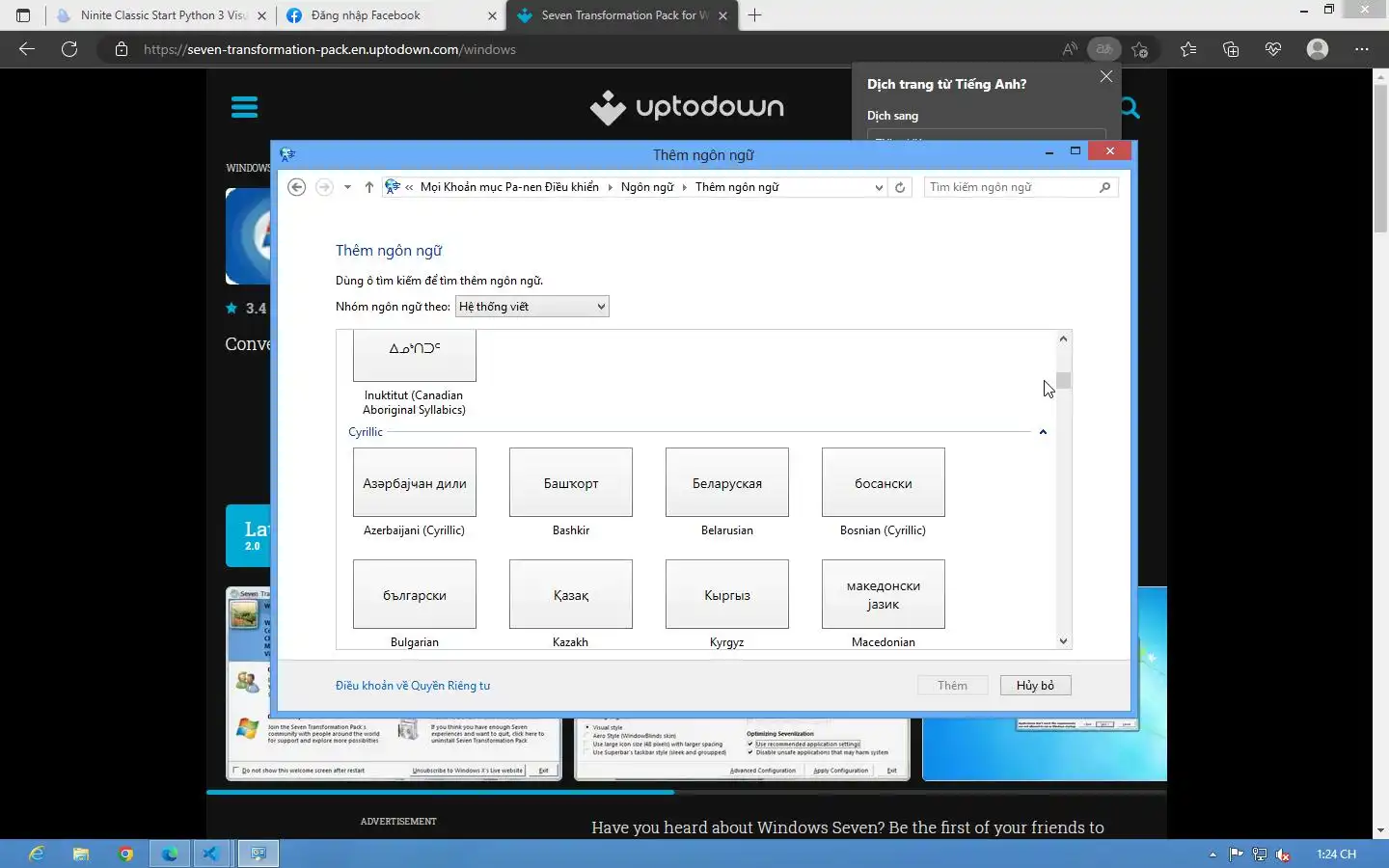Open the Favorites list icon
Screen dimensions: 1389x868
click(x=1188, y=49)
